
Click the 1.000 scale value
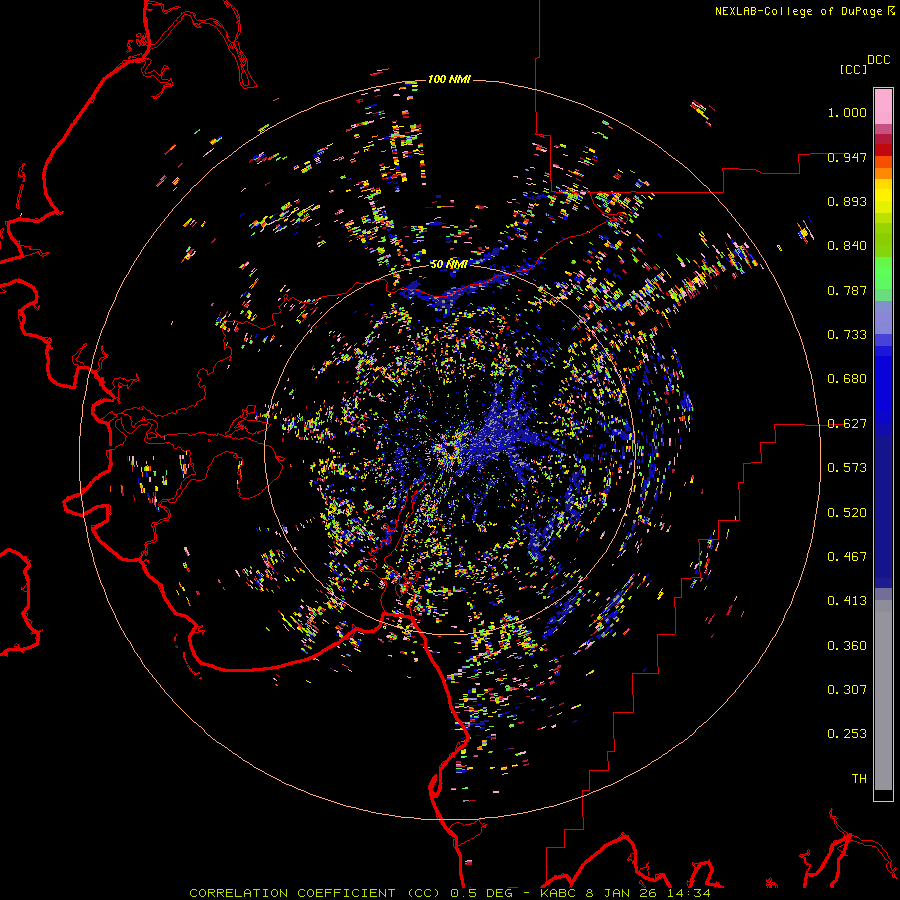coord(847,112)
